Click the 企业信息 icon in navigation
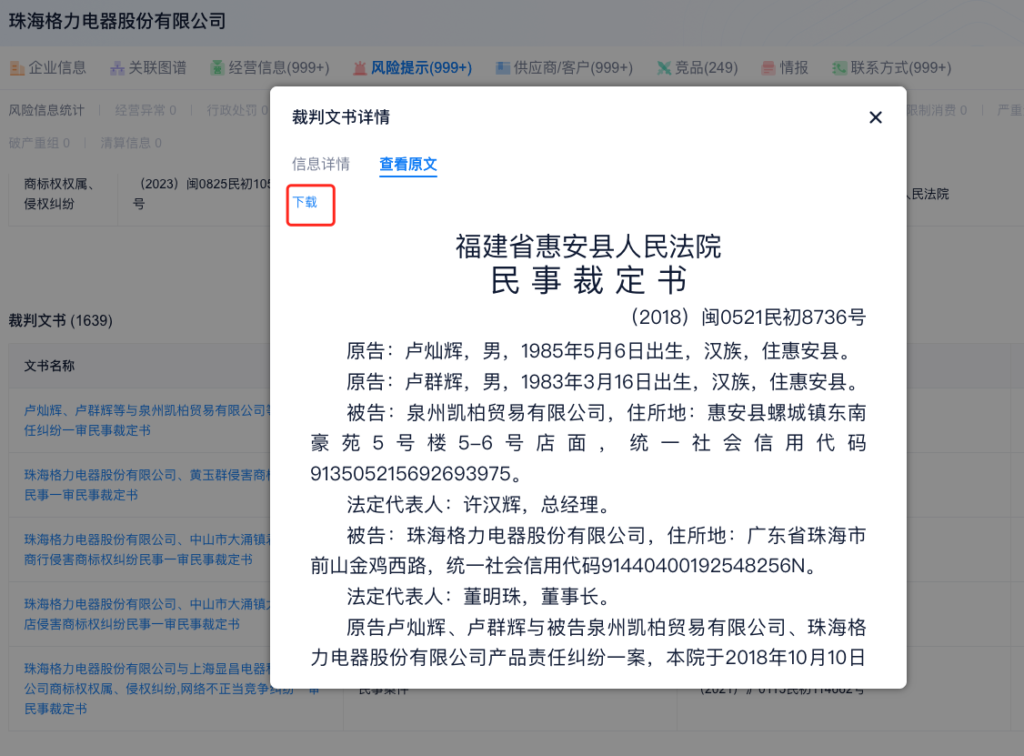This screenshot has width=1024, height=756. pos(17,68)
